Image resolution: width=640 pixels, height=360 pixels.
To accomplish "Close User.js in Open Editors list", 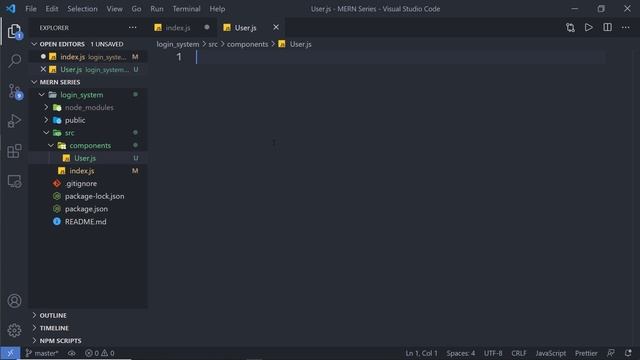I will tap(43, 69).
